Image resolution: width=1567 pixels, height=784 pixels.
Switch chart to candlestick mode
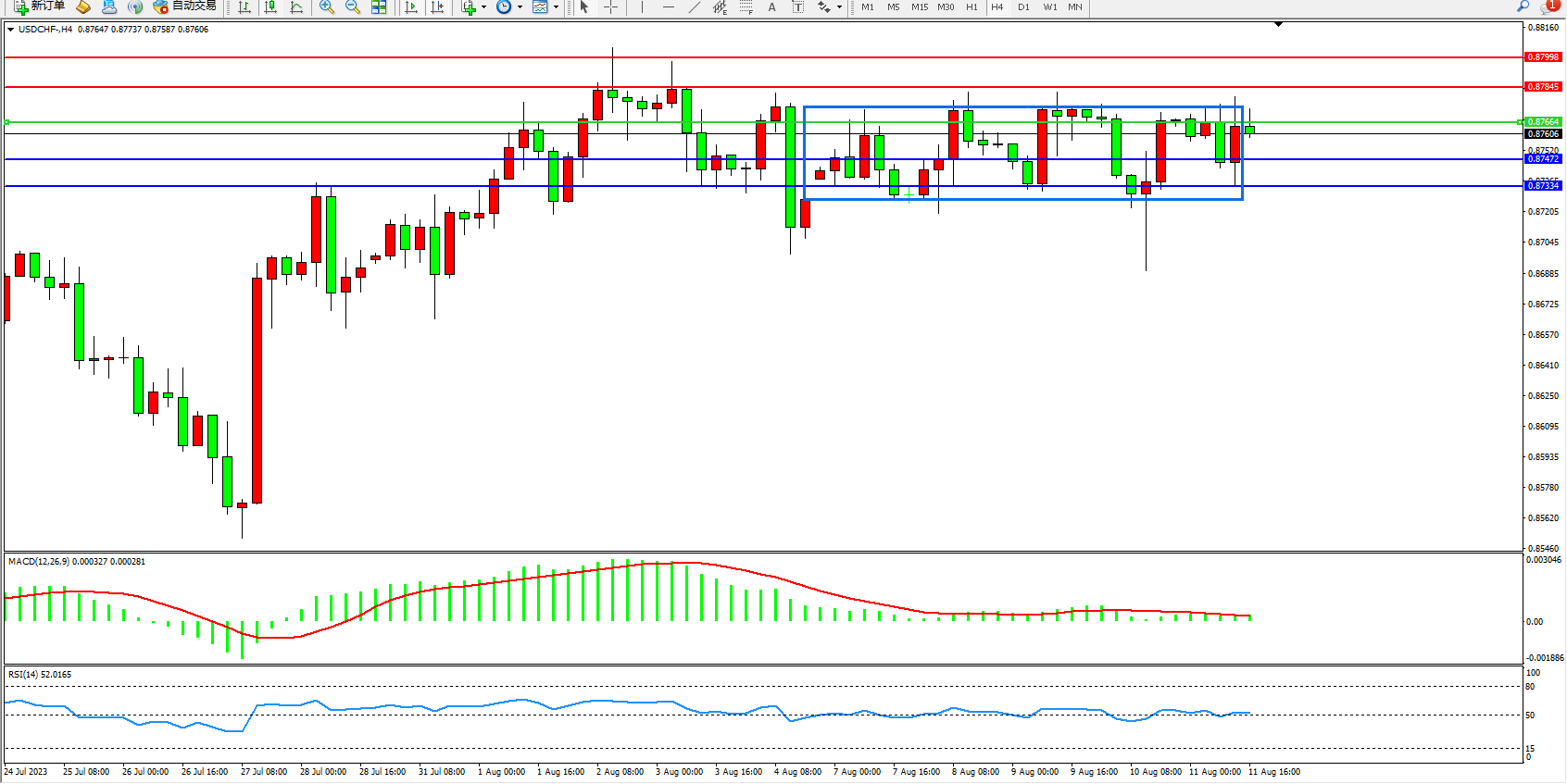(270, 7)
